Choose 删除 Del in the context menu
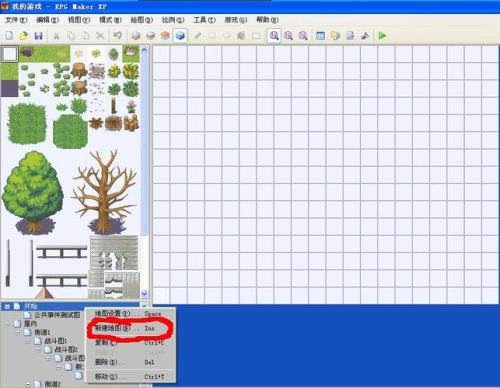The width and height of the screenshot is (500, 388). pyautogui.click(x=130, y=362)
